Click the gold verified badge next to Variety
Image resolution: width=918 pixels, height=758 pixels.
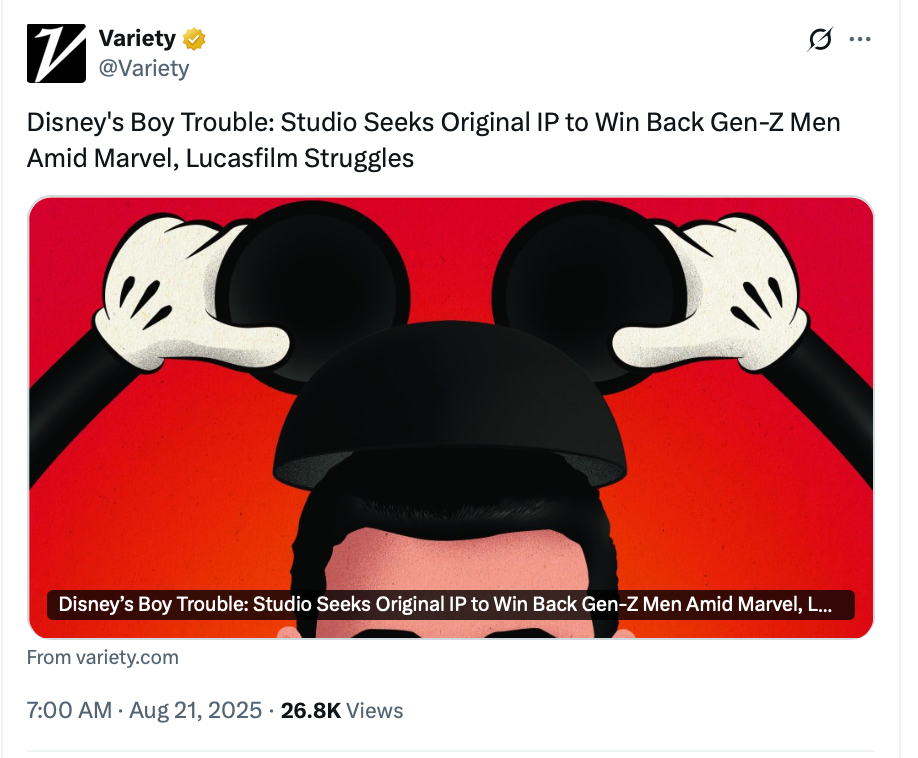click(194, 39)
